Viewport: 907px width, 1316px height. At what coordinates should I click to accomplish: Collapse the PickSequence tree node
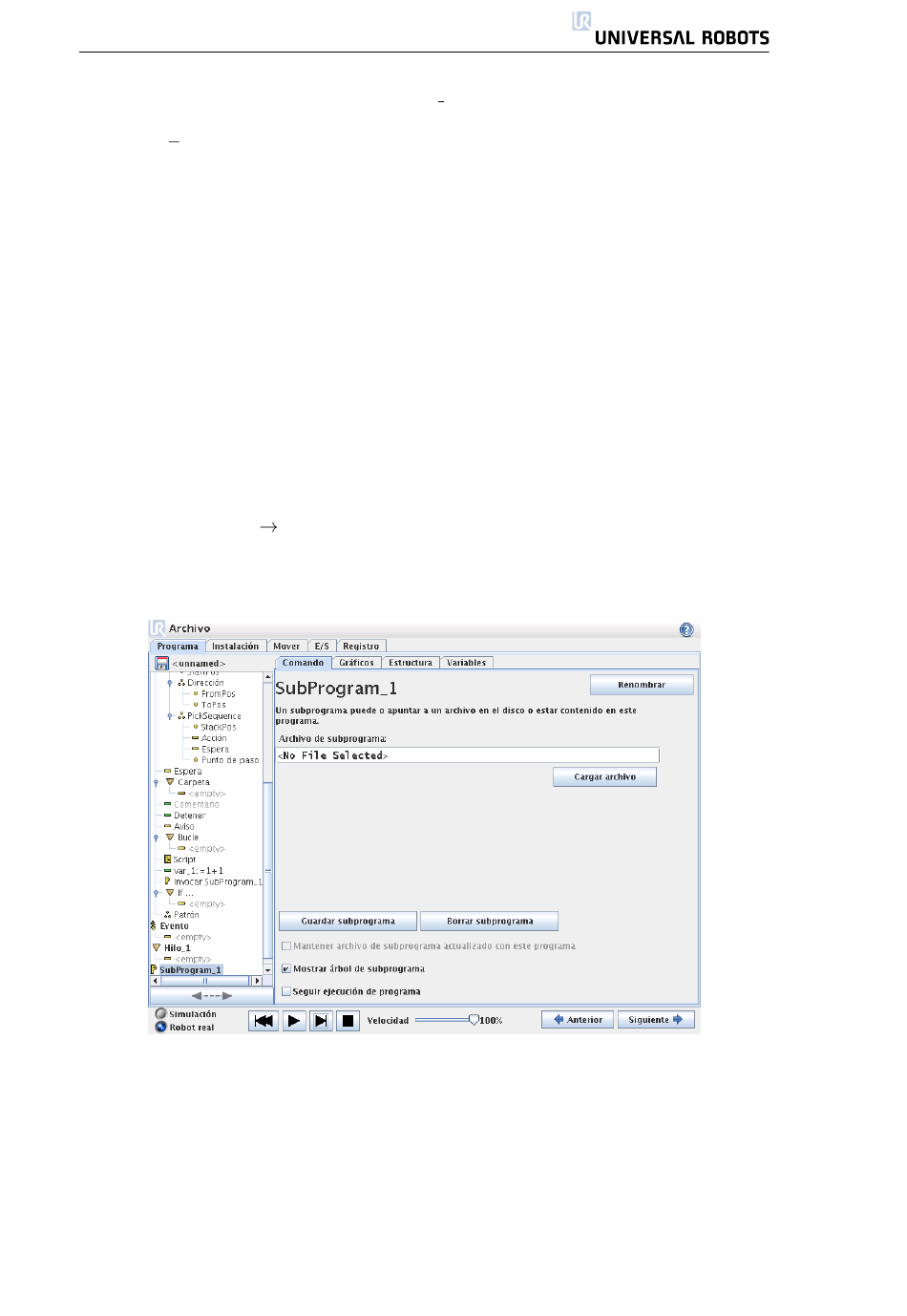point(170,716)
